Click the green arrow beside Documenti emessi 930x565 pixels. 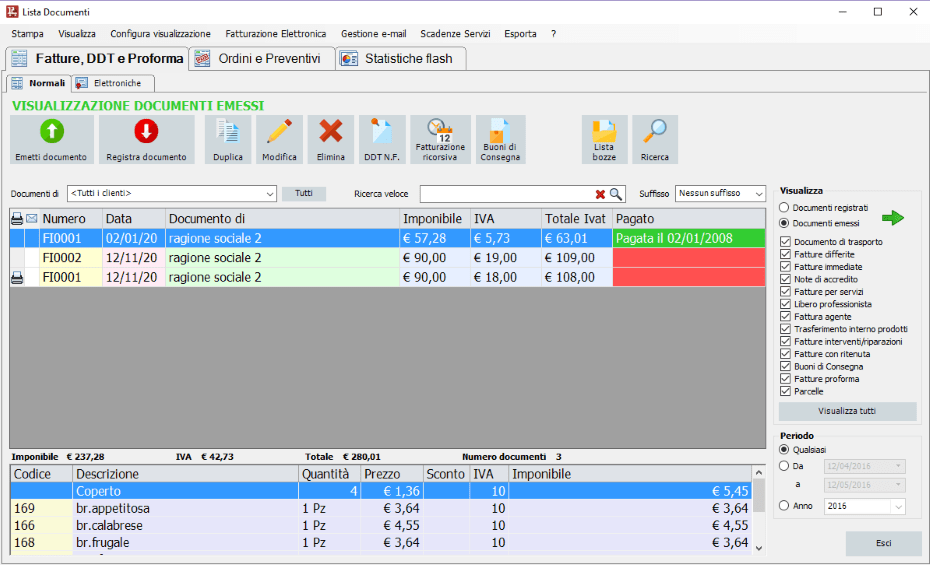(893, 218)
